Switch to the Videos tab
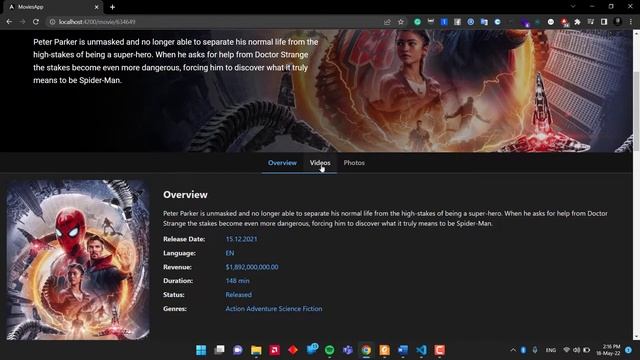This screenshot has width=640, height=360. 320,163
